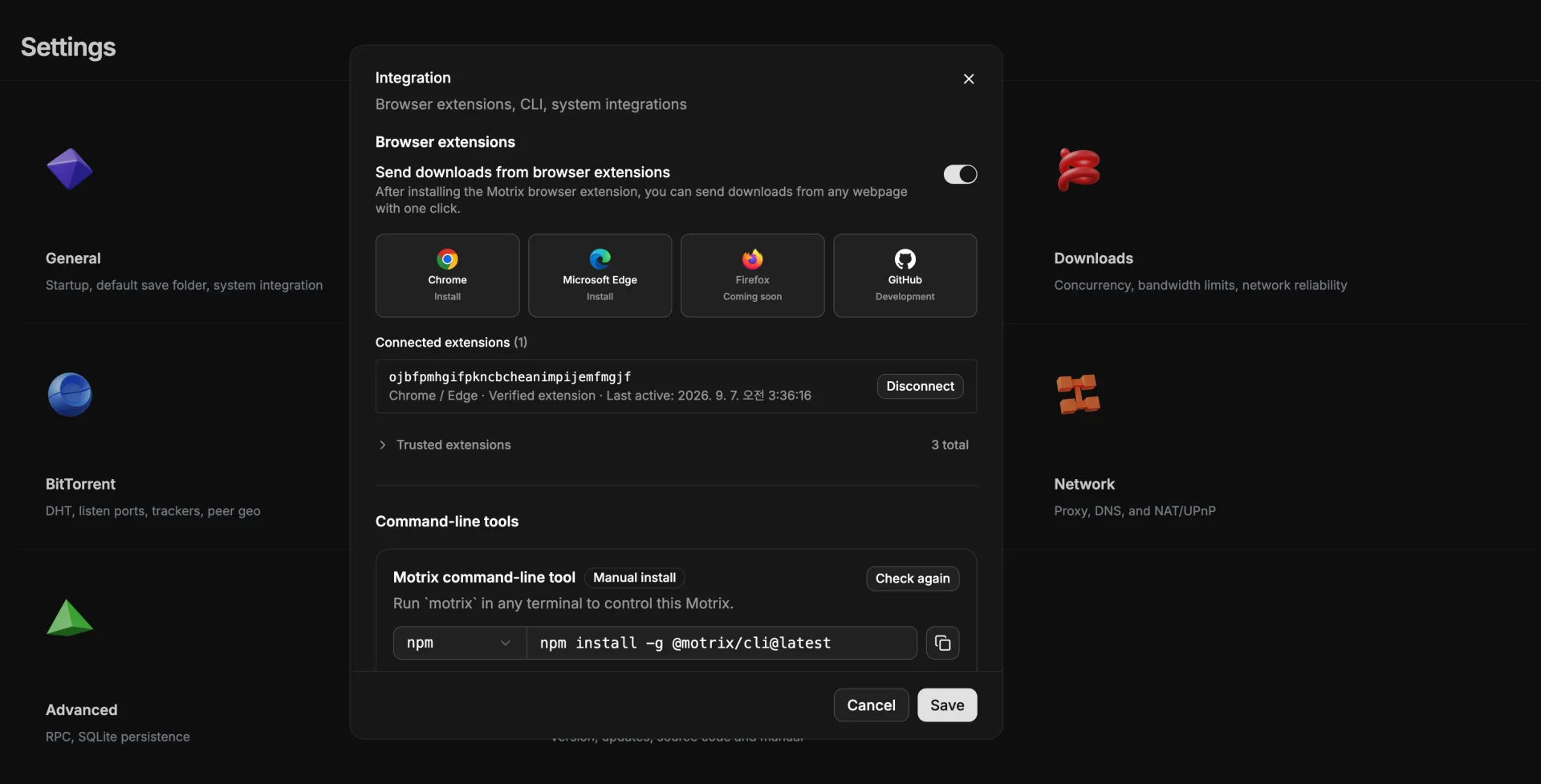
Task: Click the 'Settings' page heading
Action: click(x=68, y=47)
